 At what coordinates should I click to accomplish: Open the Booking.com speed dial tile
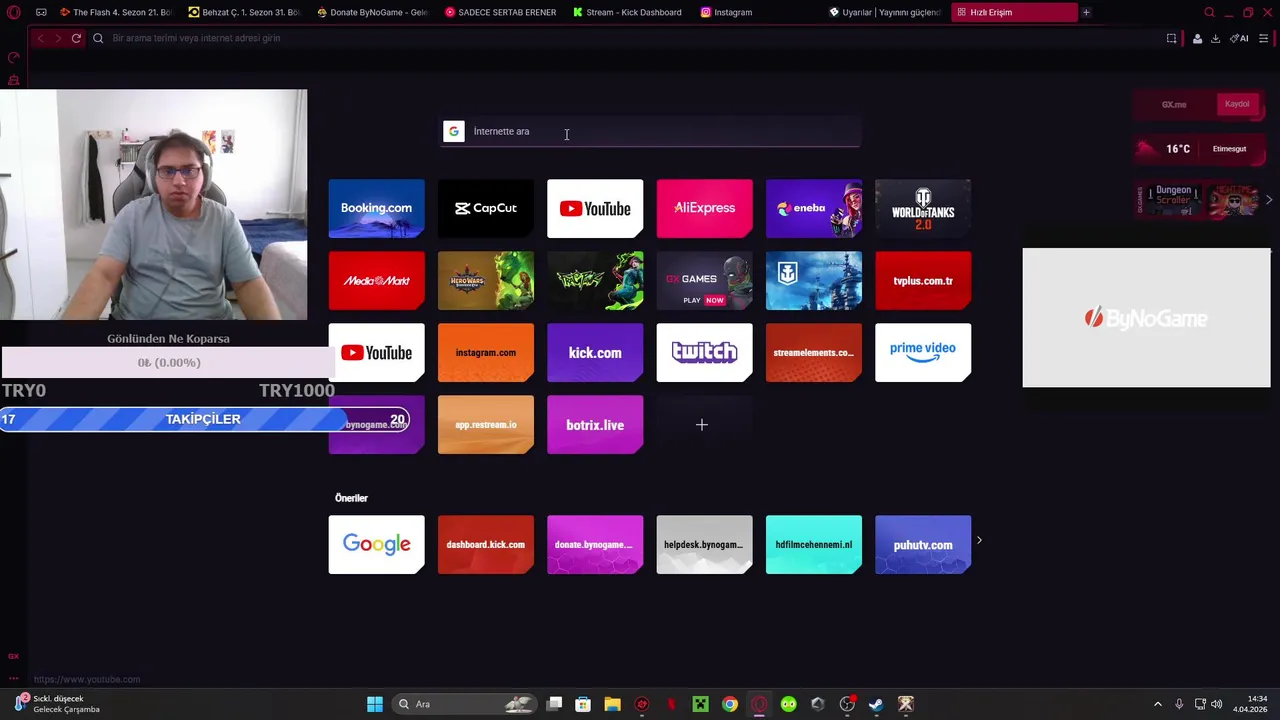pyautogui.click(x=376, y=208)
